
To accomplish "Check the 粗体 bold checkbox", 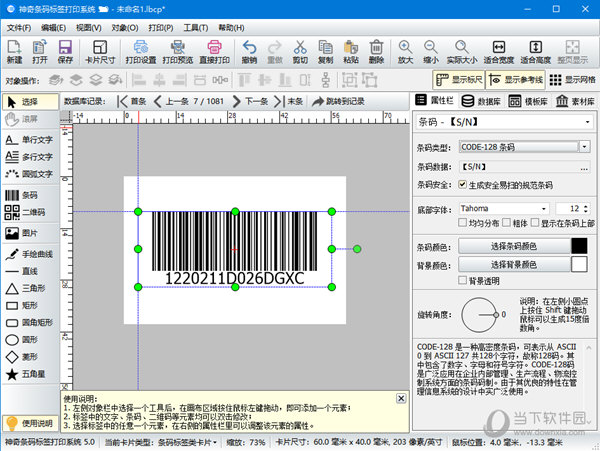I will tap(507, 223).
